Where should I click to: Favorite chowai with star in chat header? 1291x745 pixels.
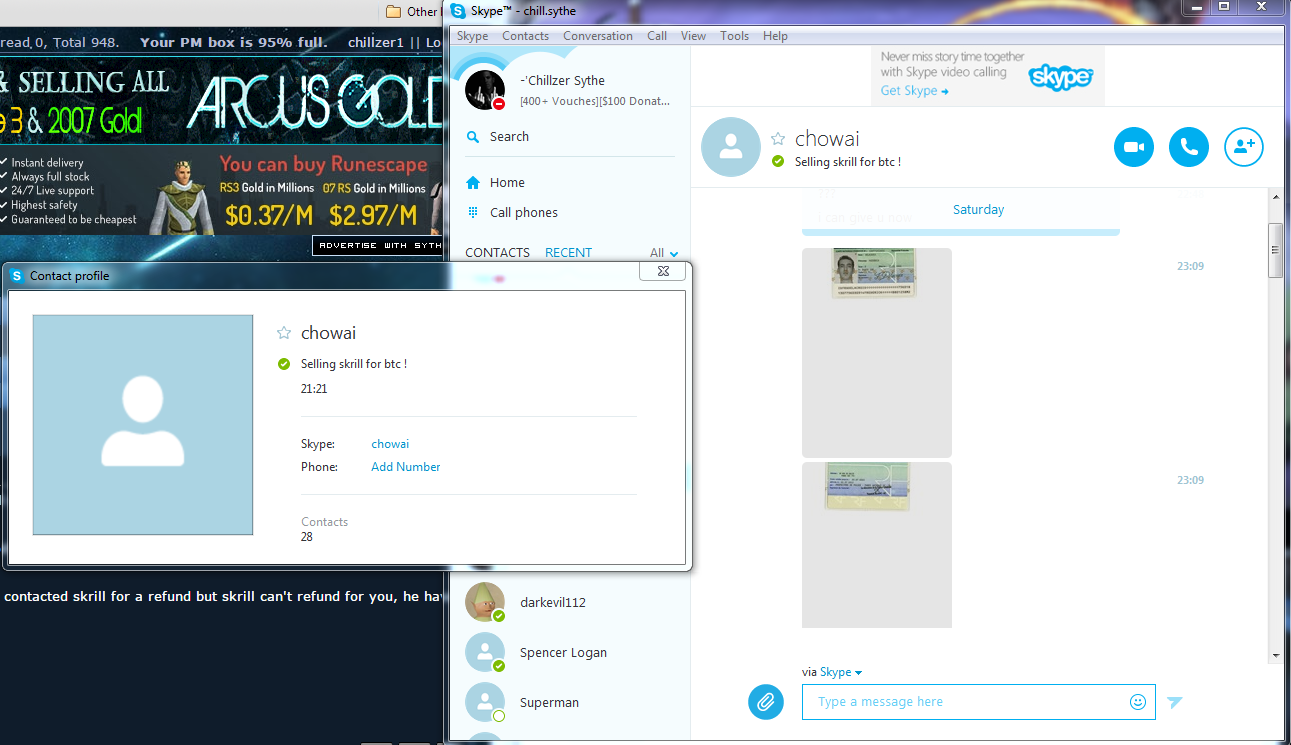click(x=778, y=139)
